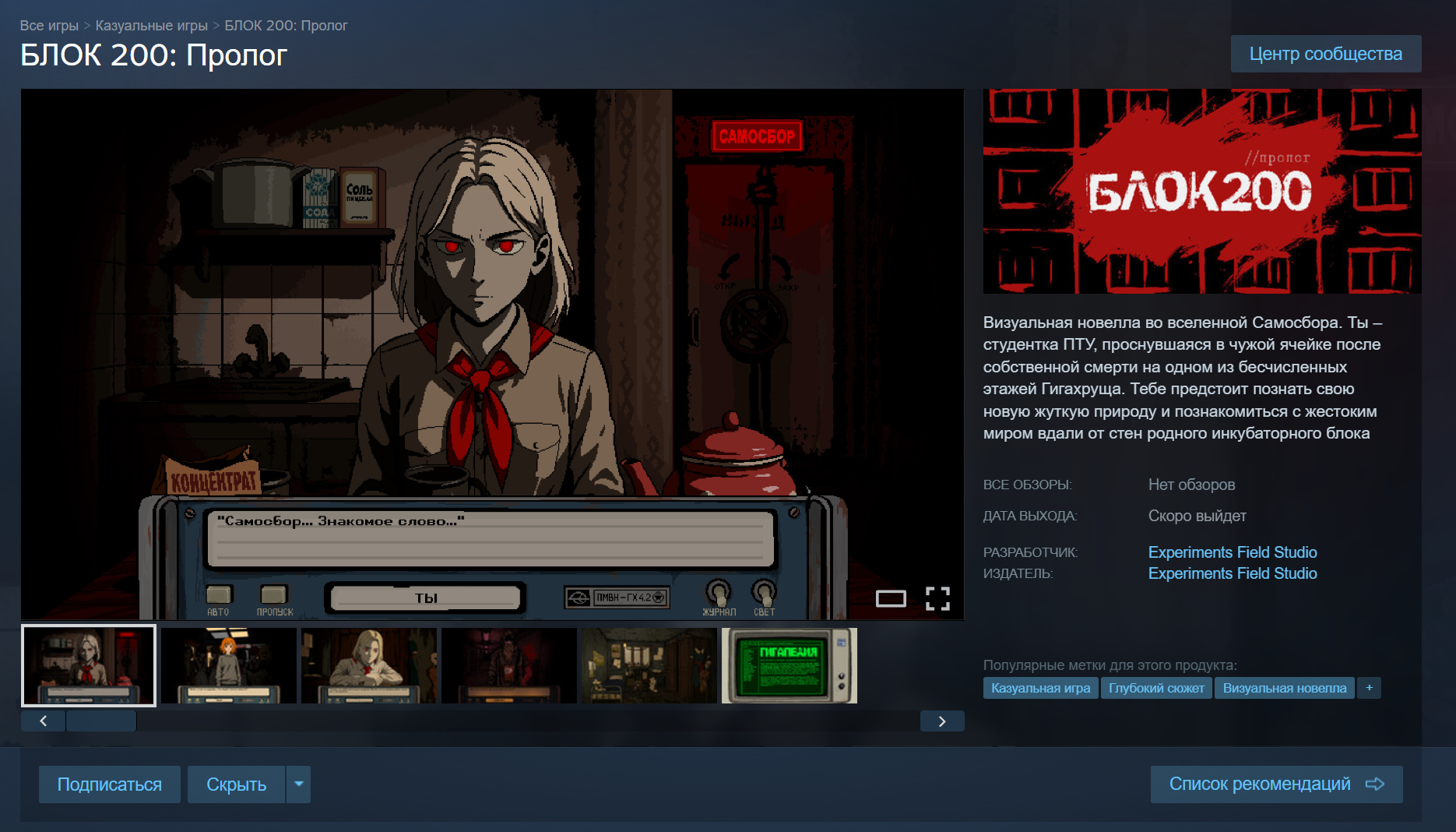Click the БЛОК 200: Пролог breadcrumb
1456x832 pixels.
click(x=286, y=26)
